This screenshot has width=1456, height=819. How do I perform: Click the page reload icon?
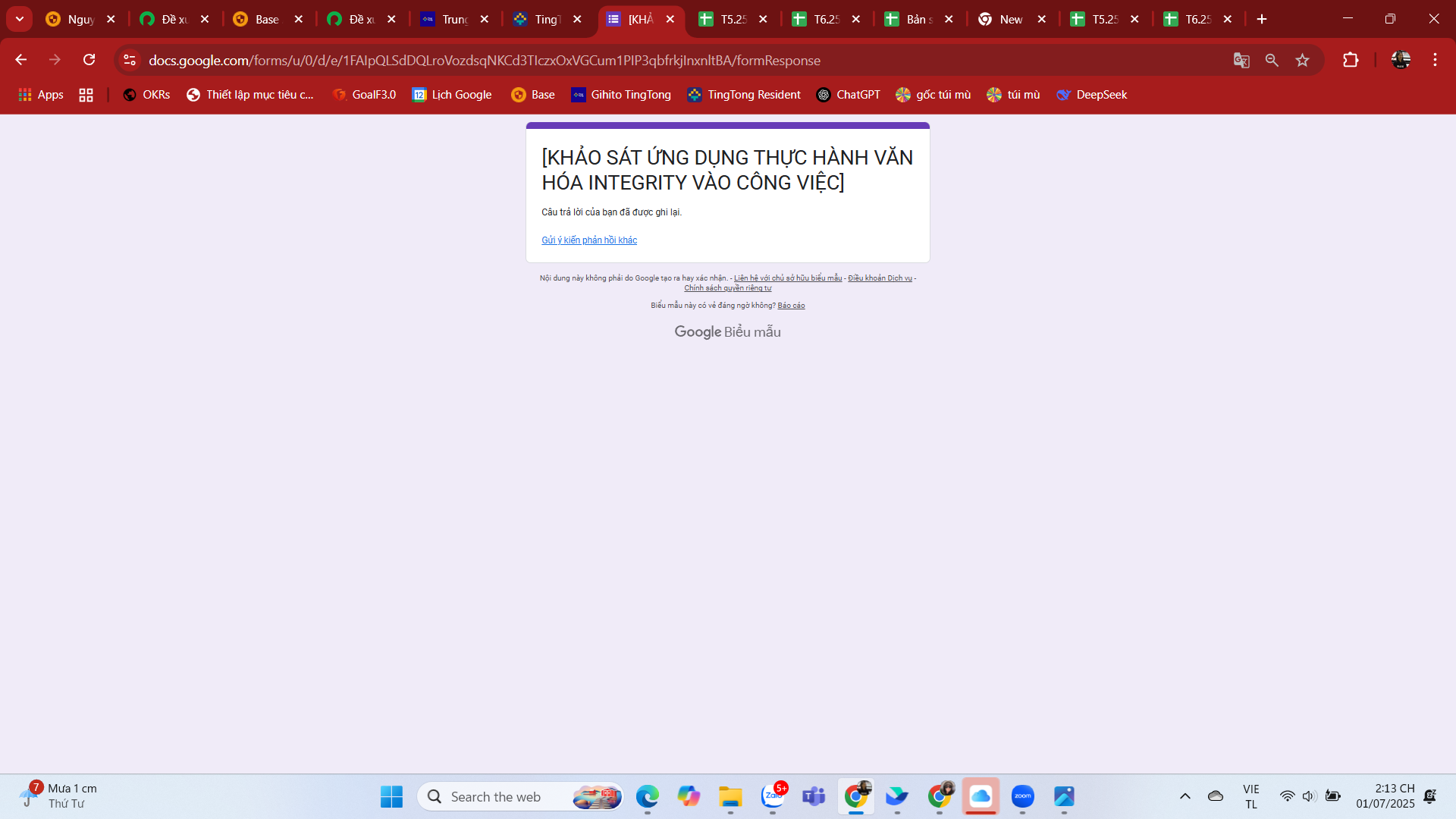coord(89,60)
